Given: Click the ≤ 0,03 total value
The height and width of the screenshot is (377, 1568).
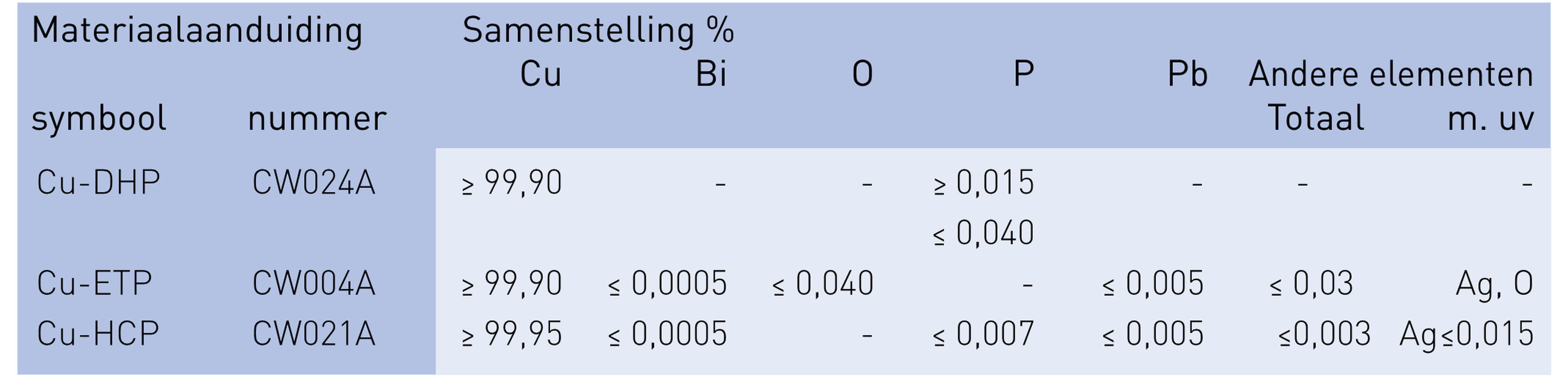Looking at the screenshot, I should [1311, 284].
